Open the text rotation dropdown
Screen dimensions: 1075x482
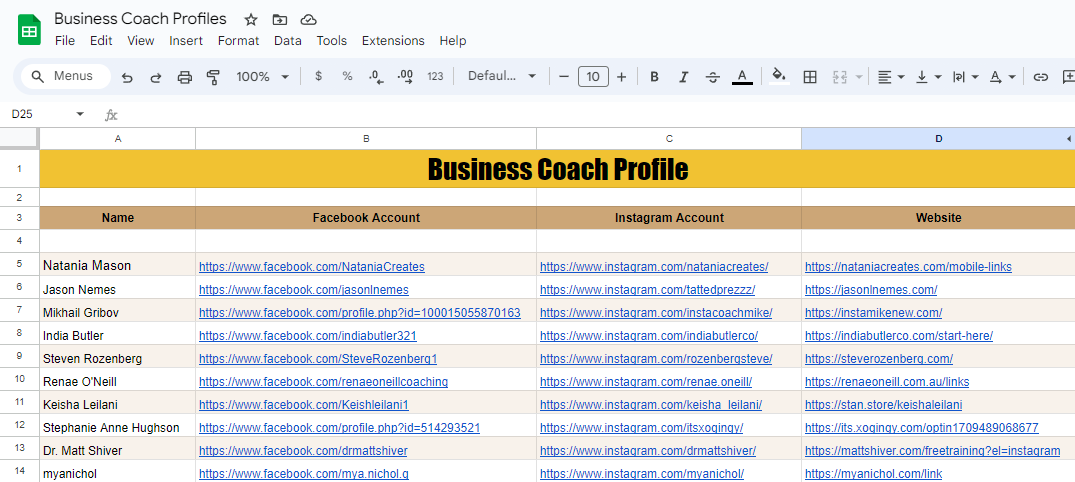[1002, 77]
